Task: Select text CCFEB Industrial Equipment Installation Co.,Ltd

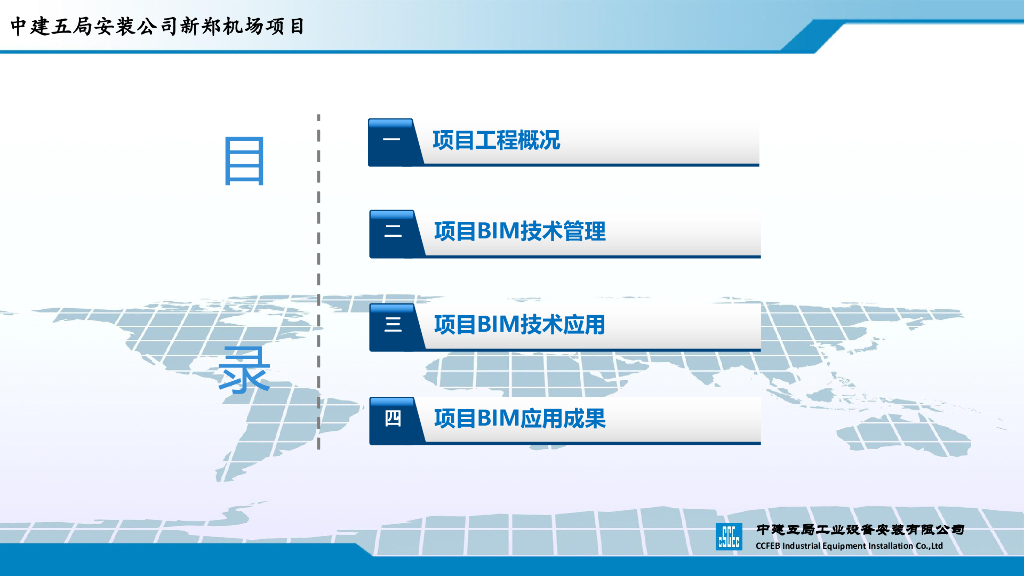Action: pos(849,546)
